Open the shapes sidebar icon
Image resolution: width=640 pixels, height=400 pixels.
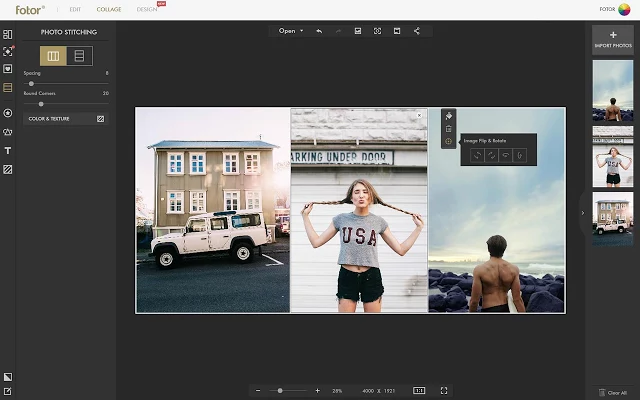click(x=7, y=132)
